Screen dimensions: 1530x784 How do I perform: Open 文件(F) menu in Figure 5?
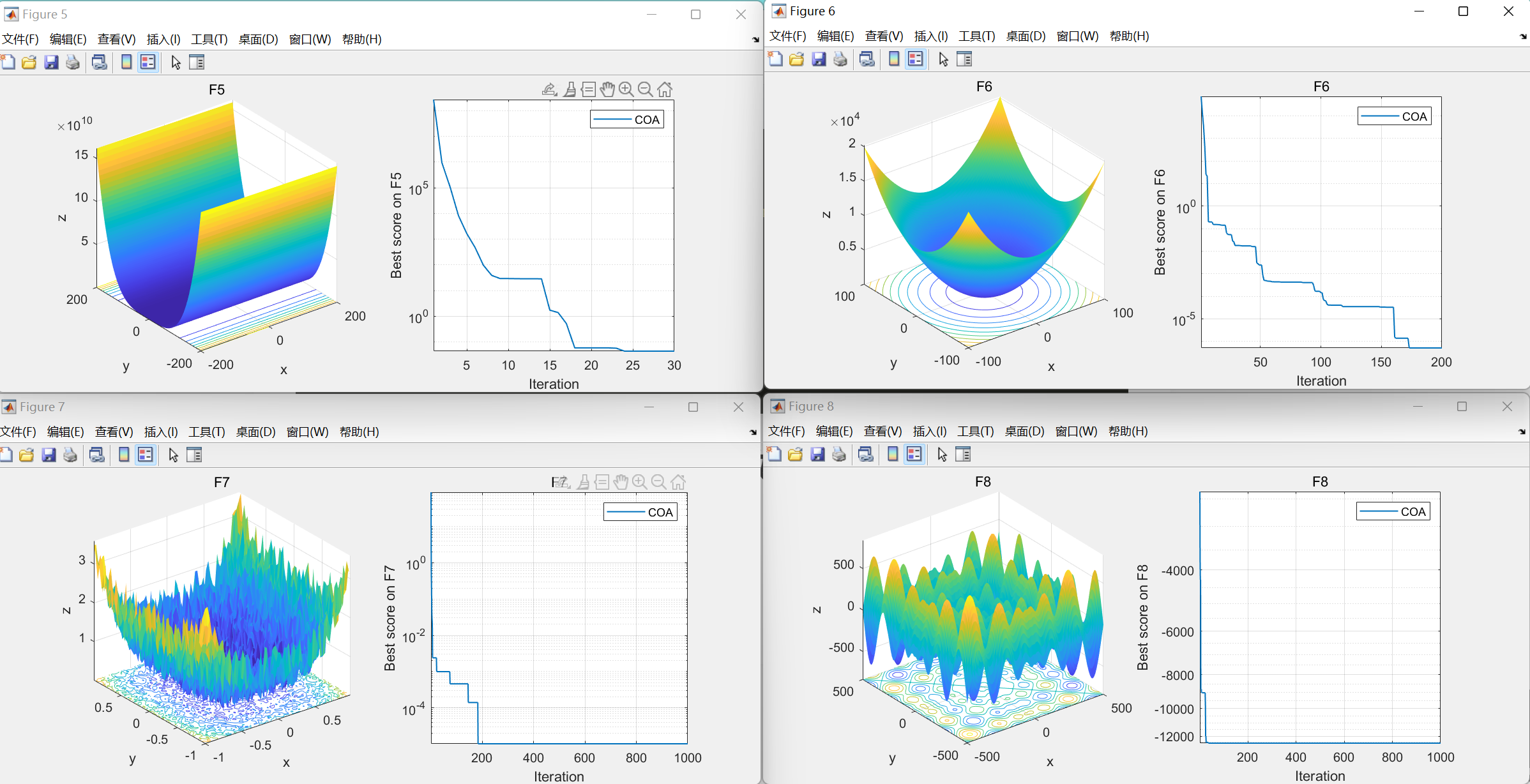(20, 40)
